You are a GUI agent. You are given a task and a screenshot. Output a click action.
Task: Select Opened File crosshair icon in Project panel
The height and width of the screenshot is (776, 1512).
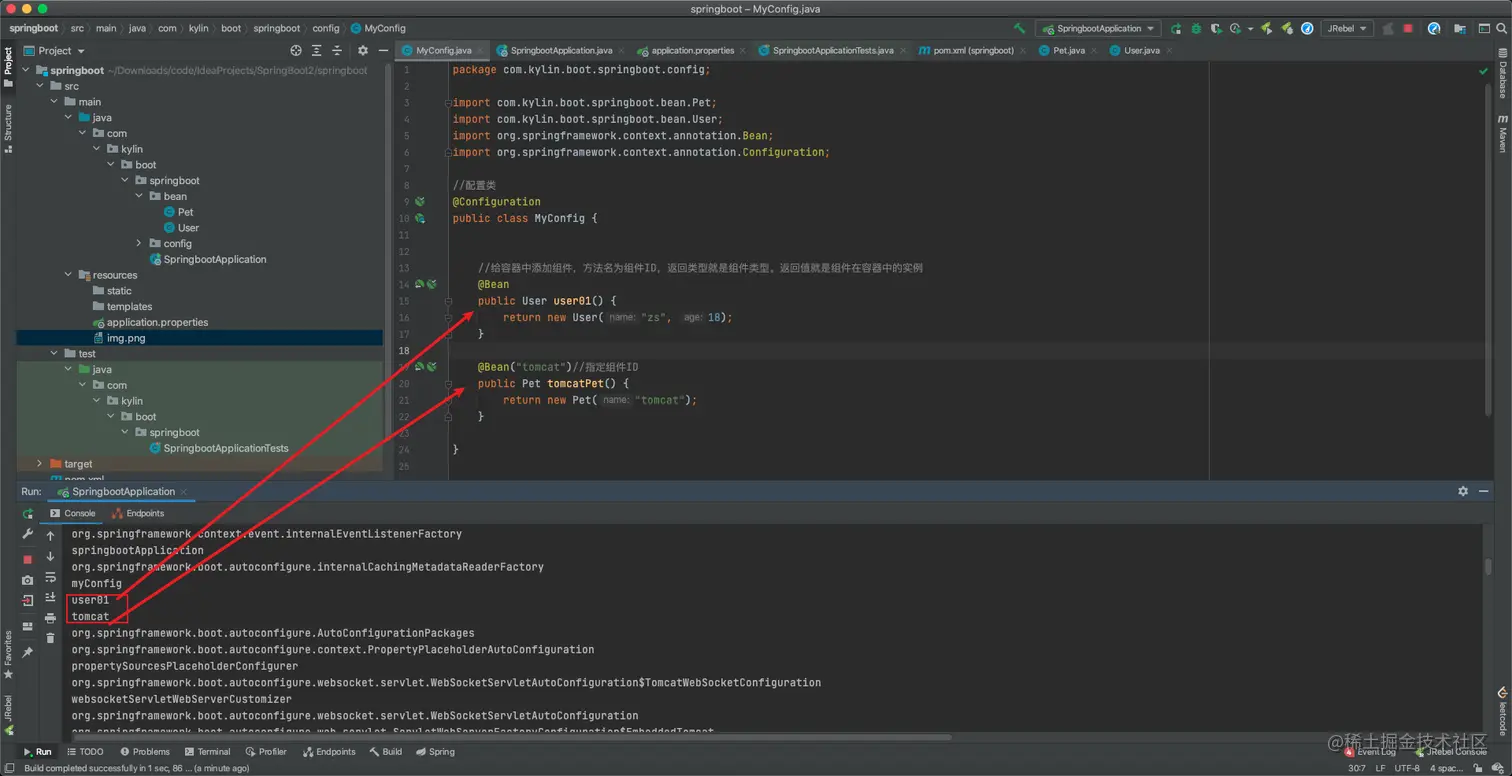point(296,50)
